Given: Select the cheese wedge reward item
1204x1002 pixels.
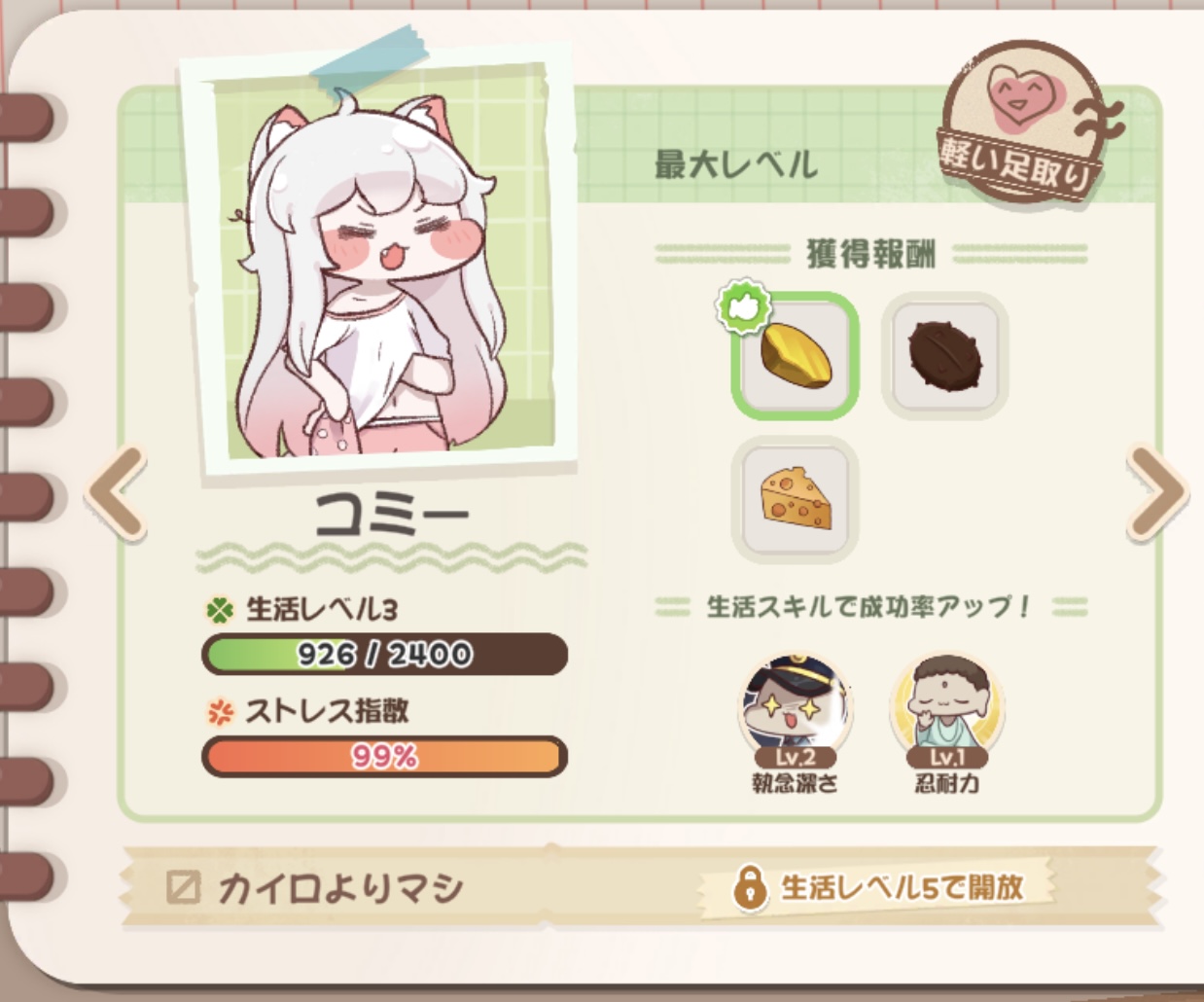Looking at the screenshot, I should coord(795,499).
